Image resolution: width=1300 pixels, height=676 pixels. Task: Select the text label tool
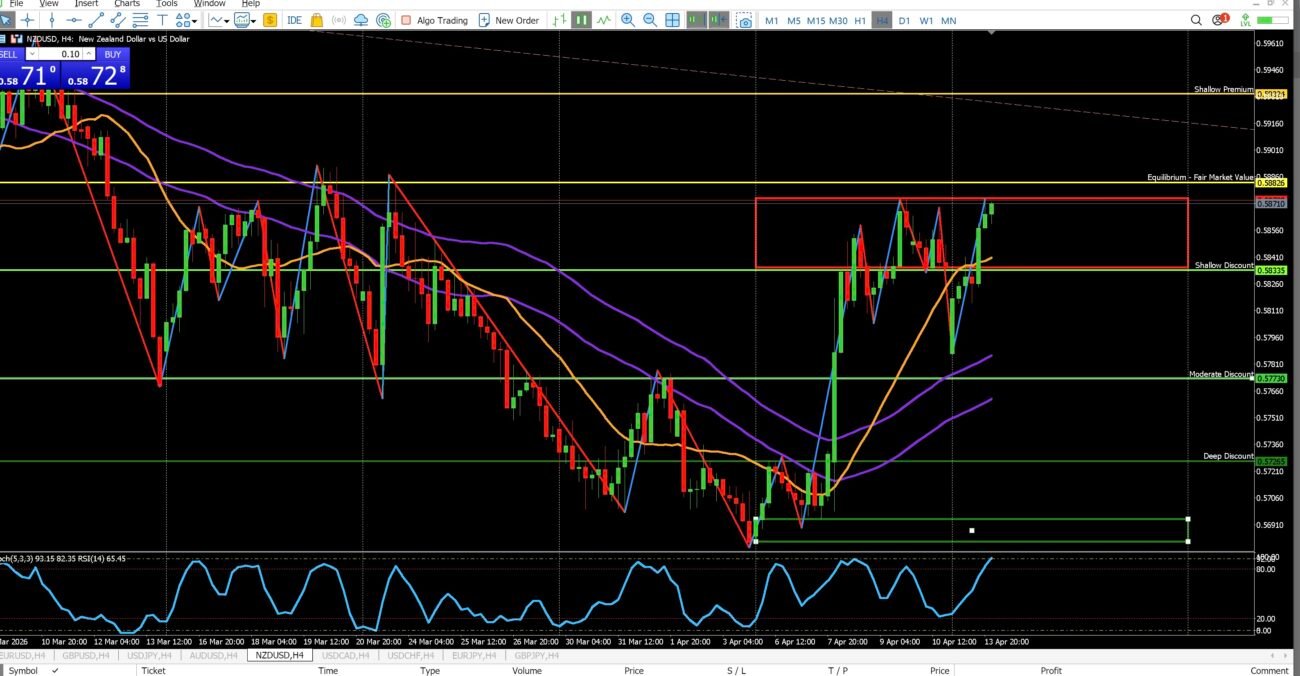click(x=162, y=20)
